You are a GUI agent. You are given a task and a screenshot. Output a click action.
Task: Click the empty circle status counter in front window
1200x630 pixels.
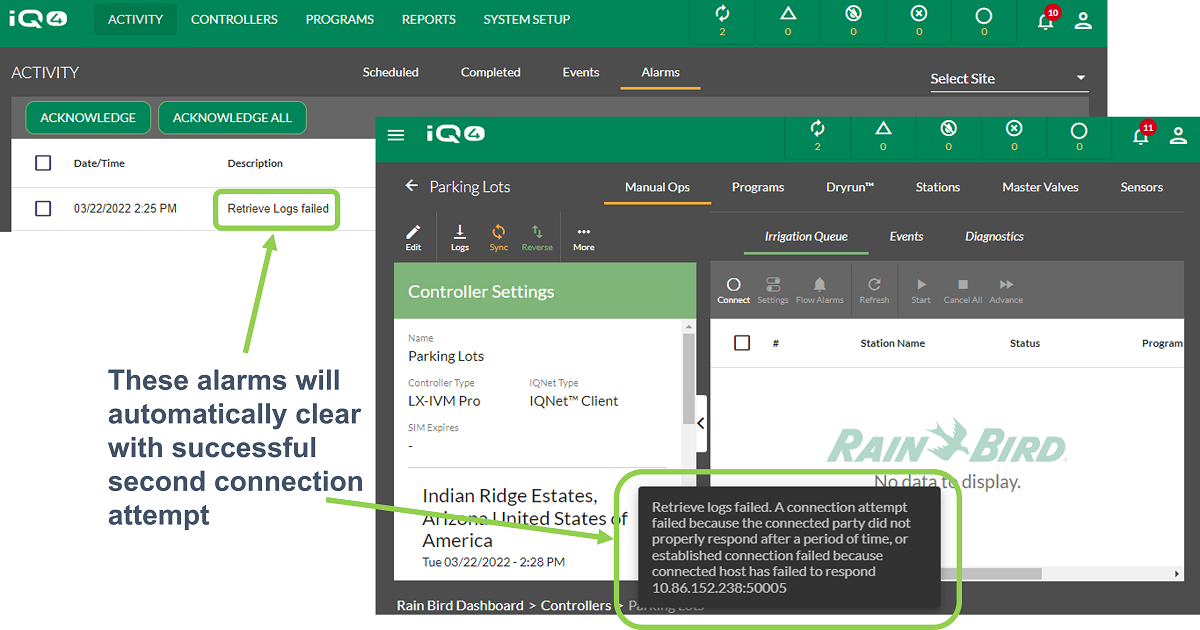tap(1079, 135)
